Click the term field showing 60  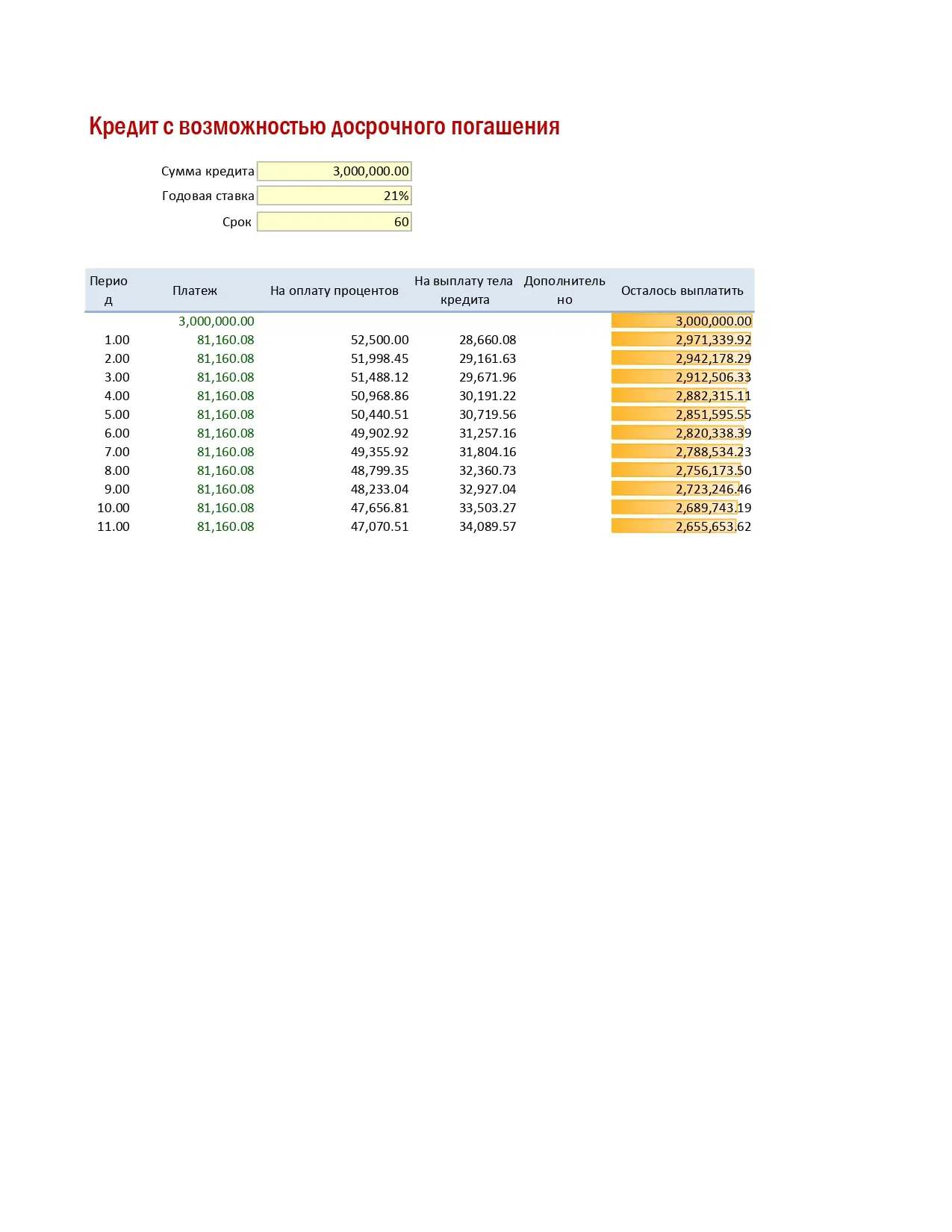(x=335, y=222)
